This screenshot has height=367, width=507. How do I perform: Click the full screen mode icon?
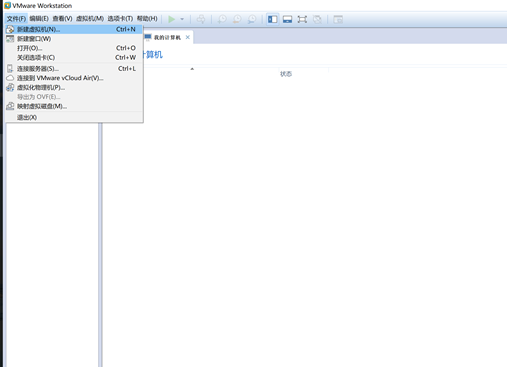click(x=302, y=19)
